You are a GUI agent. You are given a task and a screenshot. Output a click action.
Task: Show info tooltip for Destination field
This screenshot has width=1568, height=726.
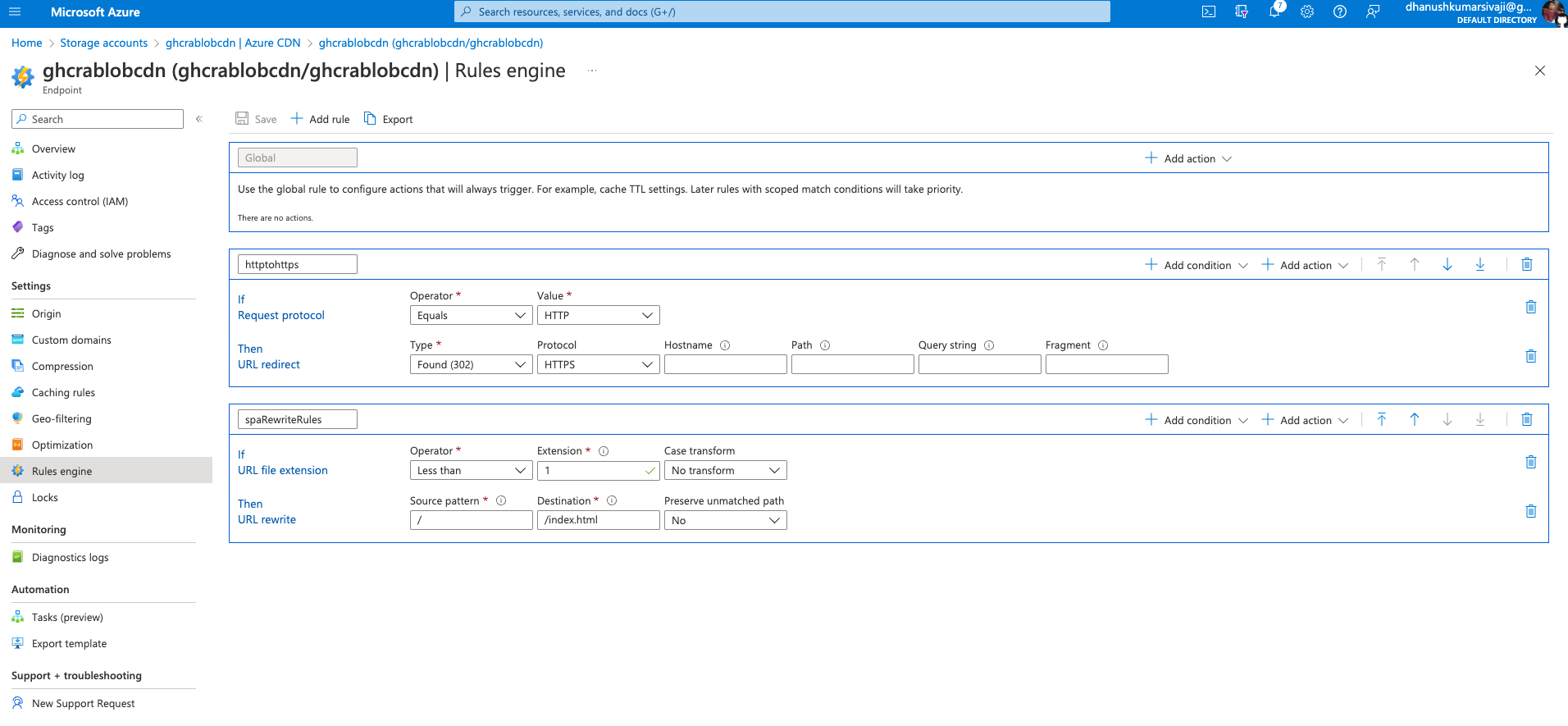click(x=612, y=500)
